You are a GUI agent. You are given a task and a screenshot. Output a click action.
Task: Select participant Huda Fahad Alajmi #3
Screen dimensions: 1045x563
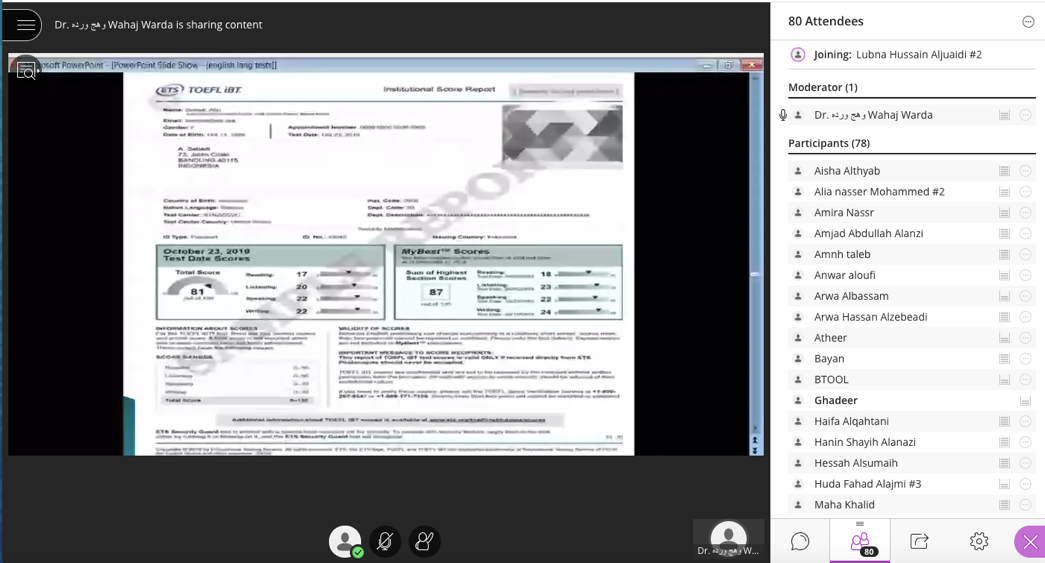click(x=867, y=484)
